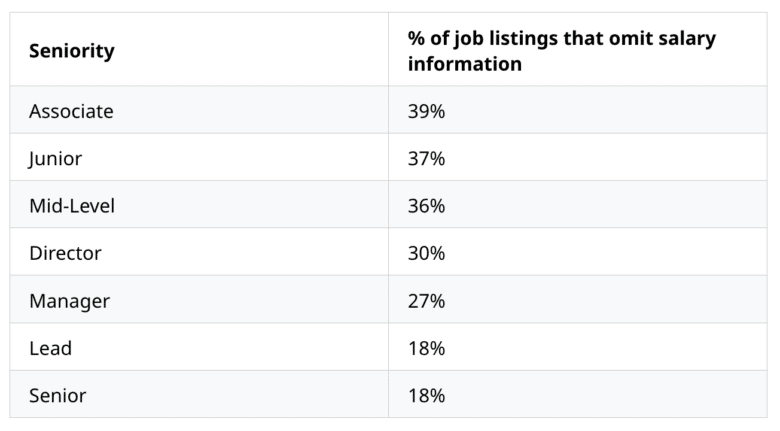The height and width of the screenshot is (431, 780).
Task: Select the 36% Mid-Level percentage
Action: [x=426, y=206]
